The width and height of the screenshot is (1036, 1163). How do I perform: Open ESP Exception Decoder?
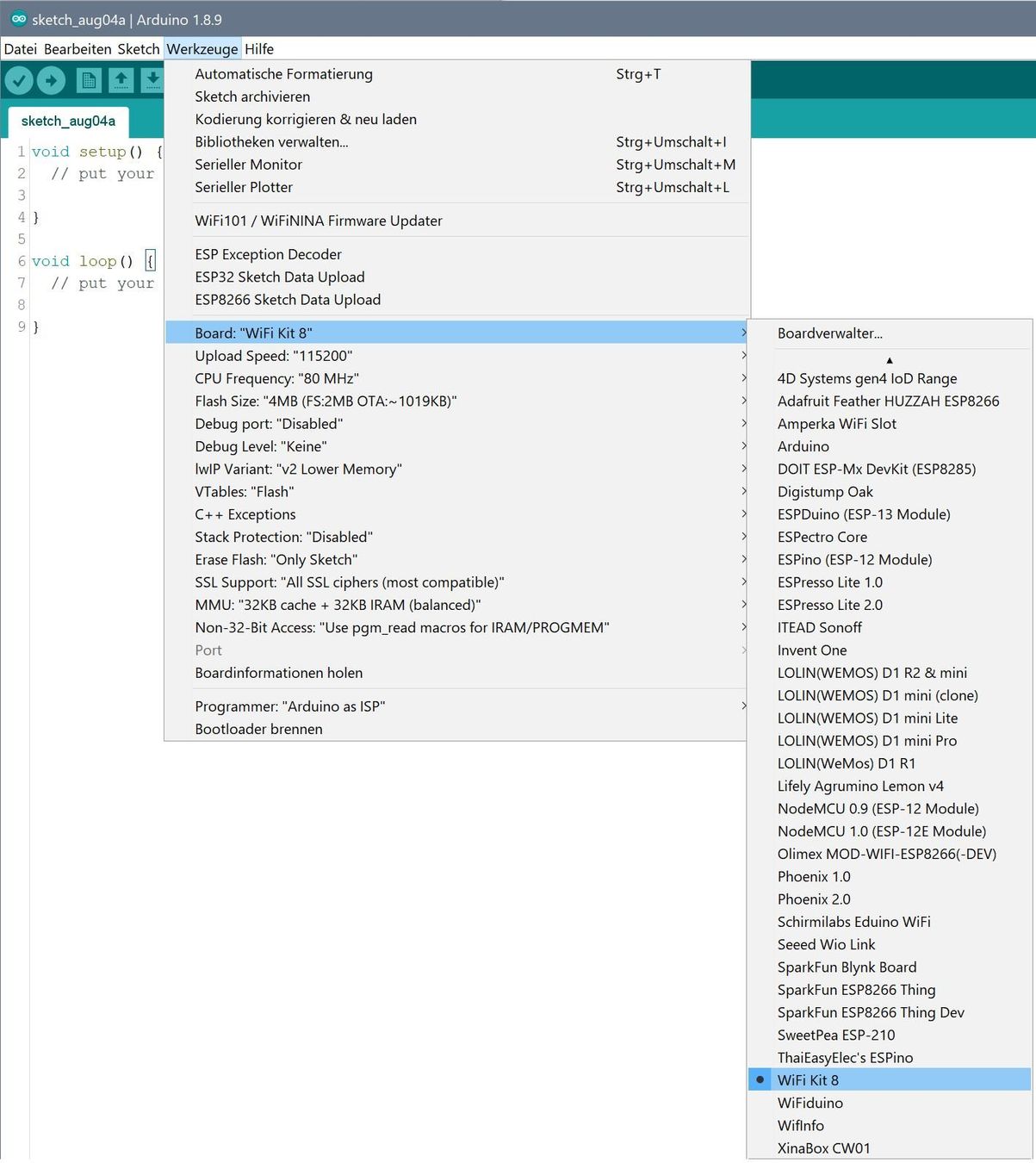456,254
